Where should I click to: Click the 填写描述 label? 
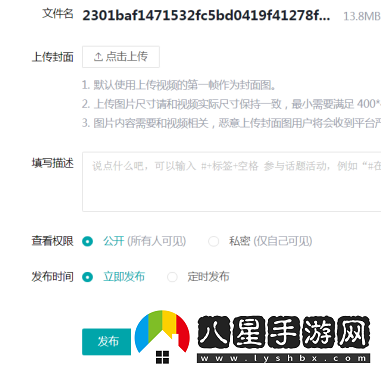(53, 163)
